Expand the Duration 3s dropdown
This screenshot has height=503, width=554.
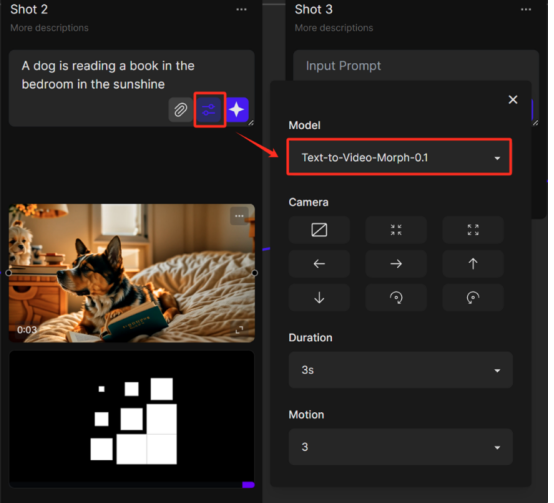coord(401,370)
